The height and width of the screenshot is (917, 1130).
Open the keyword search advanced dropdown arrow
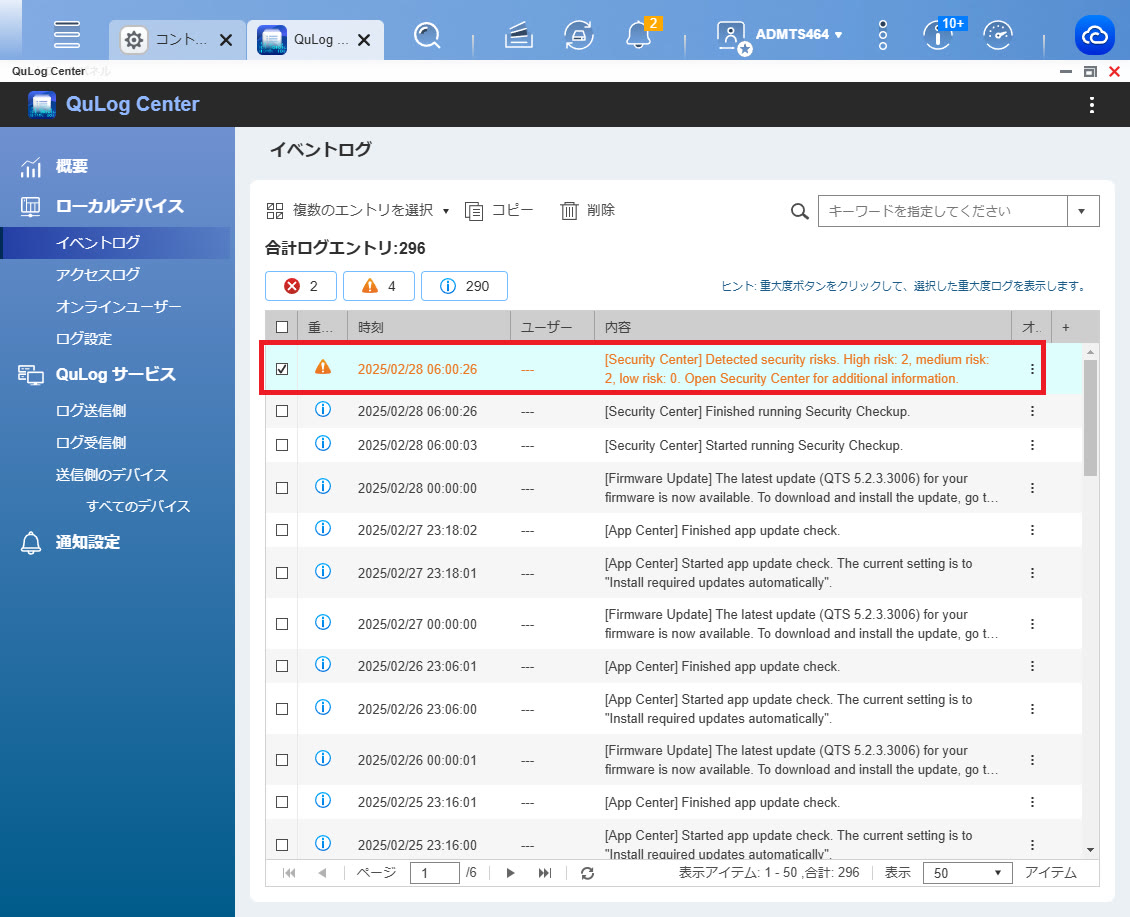tap(1082, 211)
